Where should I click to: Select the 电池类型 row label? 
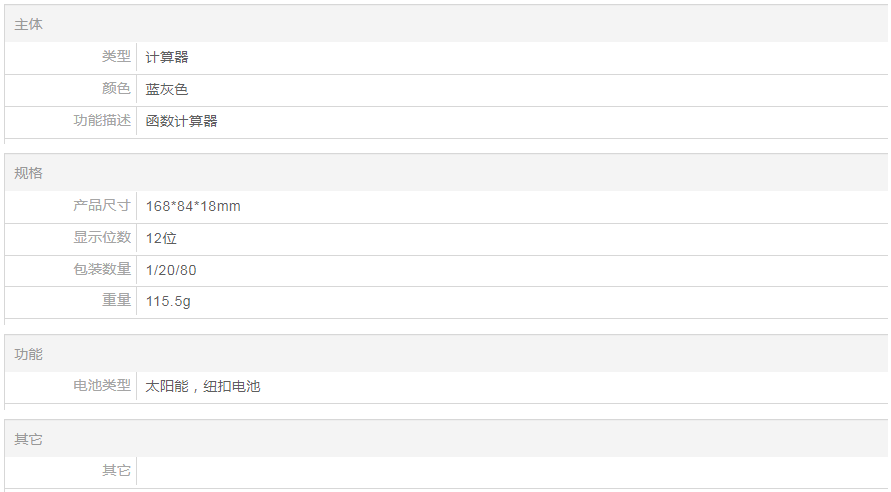[102, 385]
